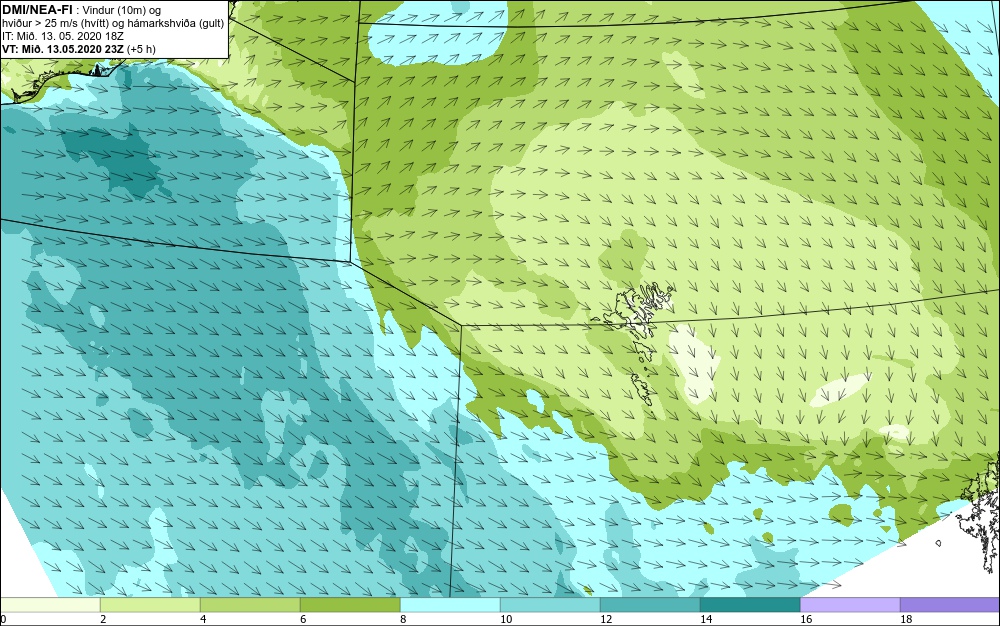This screenshot has height=626, width=1000.
Task: Click the 10–12 m/s turquoise legend swatch
Action: [x=550, y=605]
